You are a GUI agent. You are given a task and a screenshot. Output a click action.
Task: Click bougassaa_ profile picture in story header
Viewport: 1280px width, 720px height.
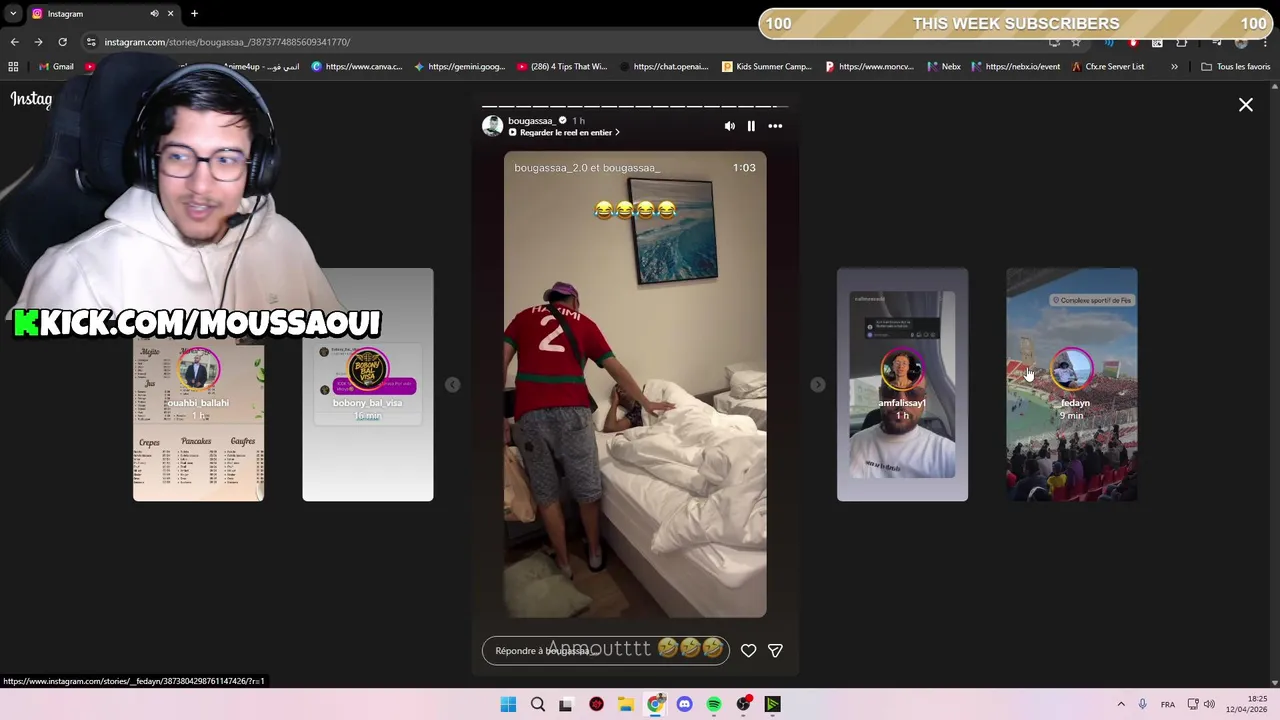click(x=492, y=125)
